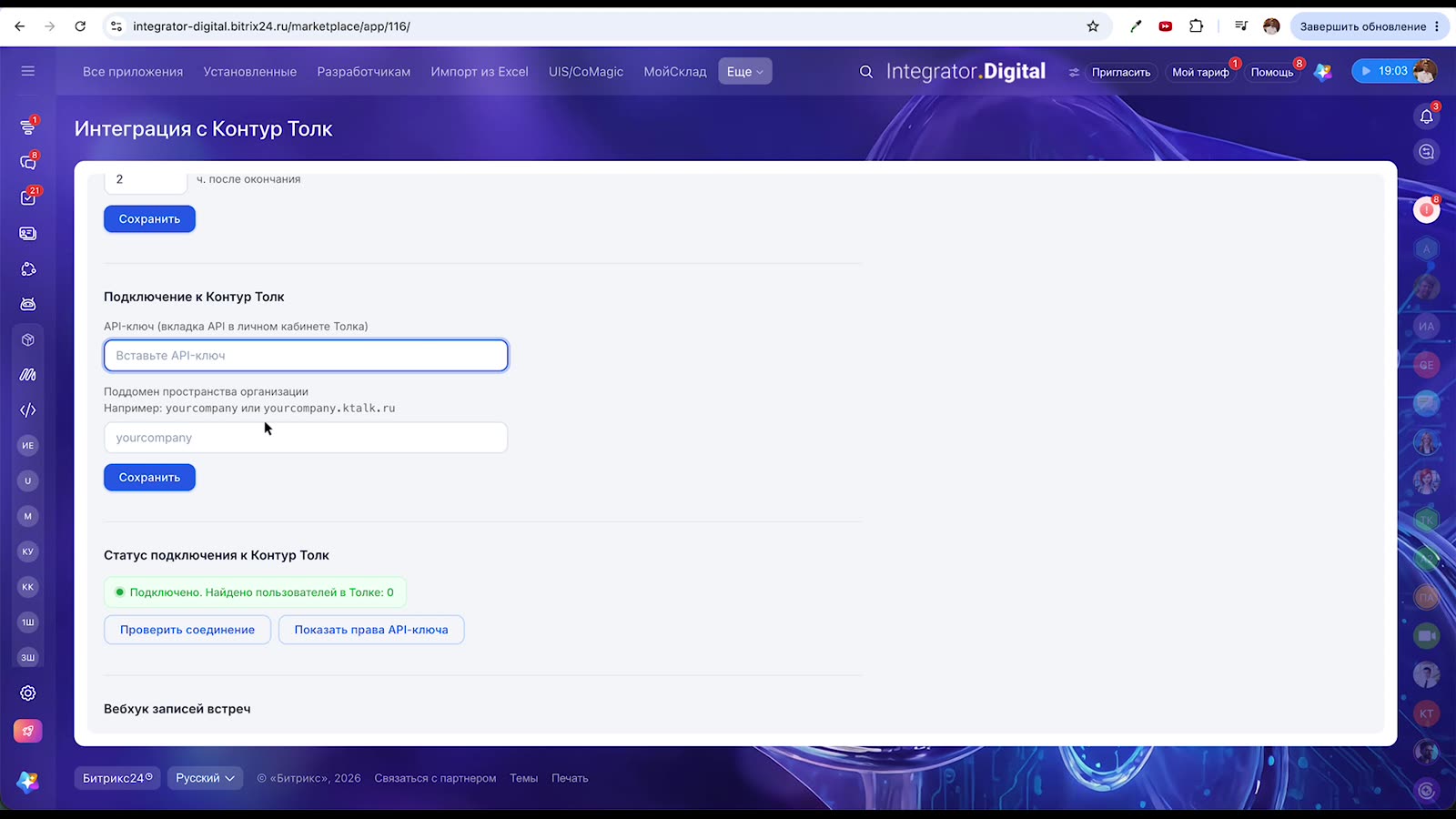Screen dimensions: 1456x819
Task: Open the КУ circle item in sidebar
Action: [x=28, y=551]
